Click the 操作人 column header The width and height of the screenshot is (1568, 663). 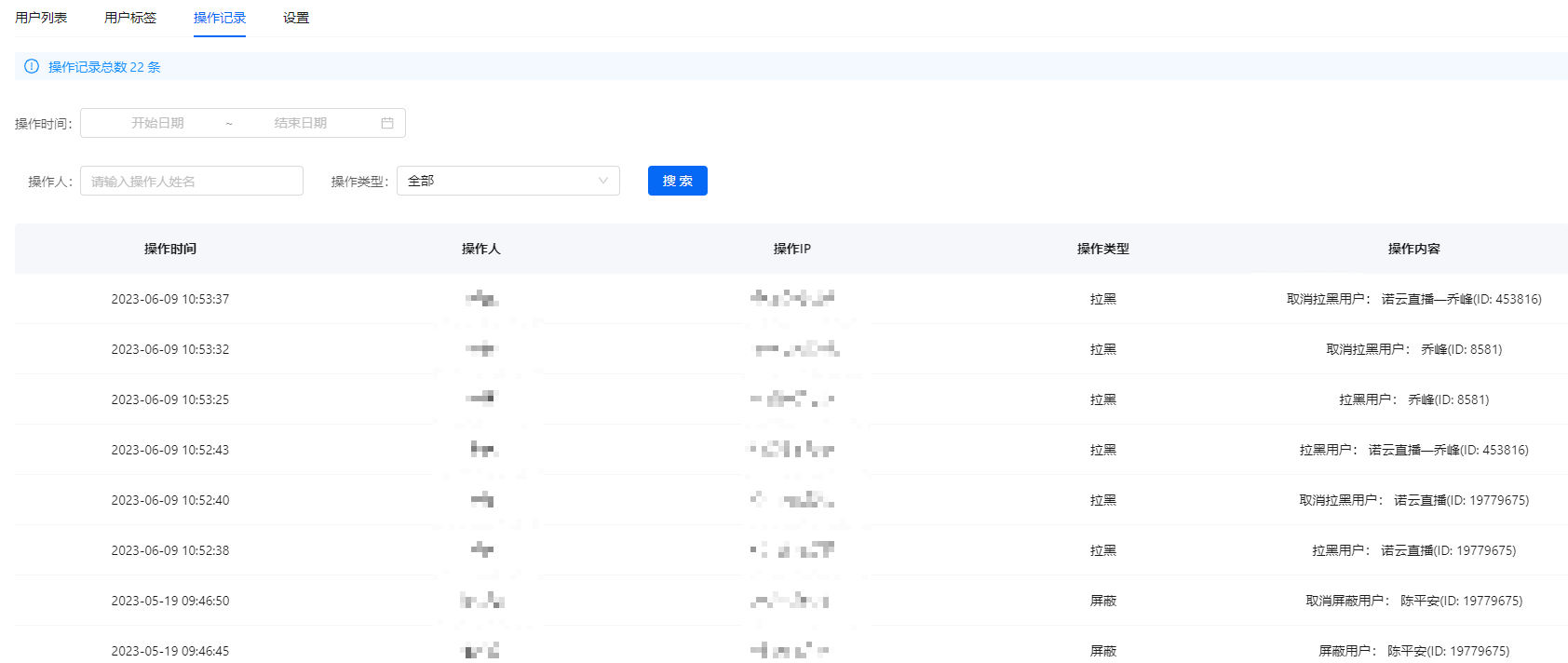[x=481, y=249]
